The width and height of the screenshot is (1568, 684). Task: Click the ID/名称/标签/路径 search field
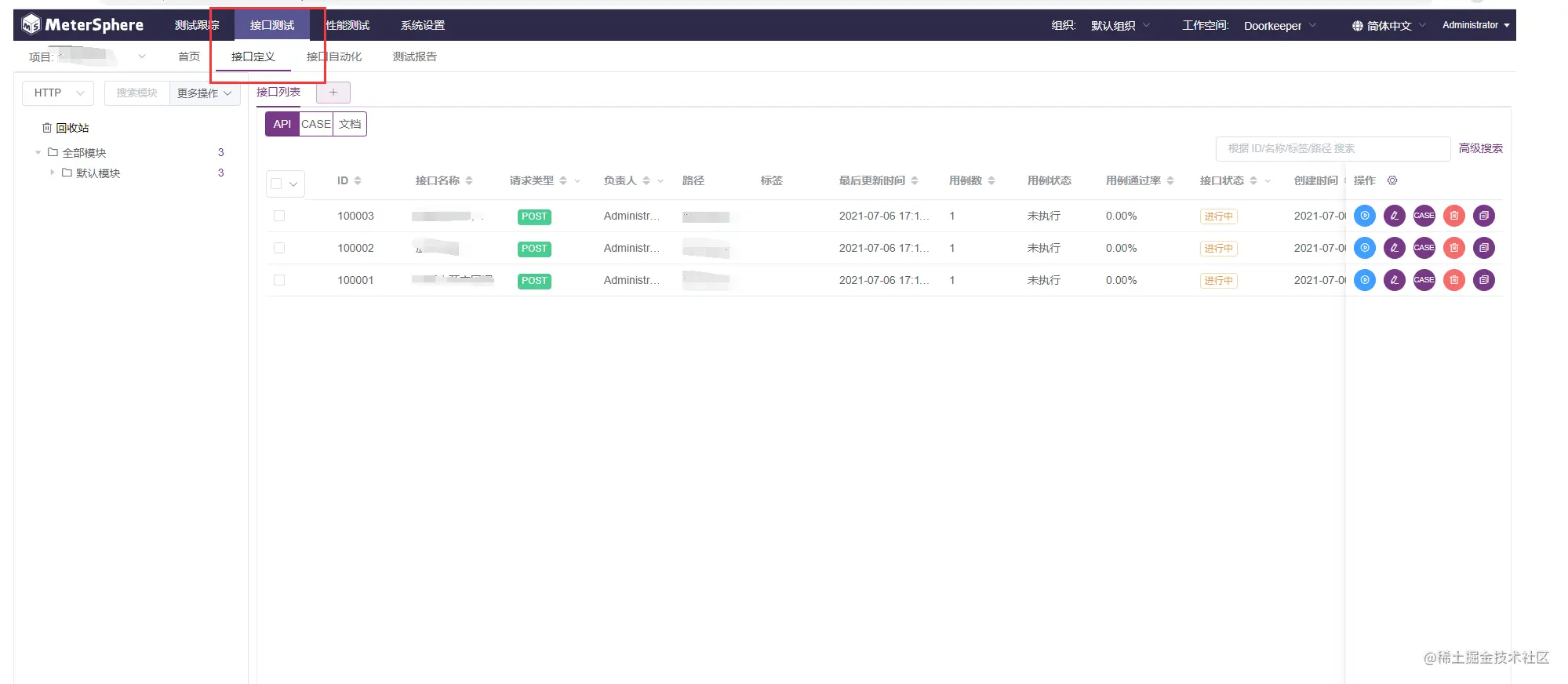pyautogui.click(x=1333, y=148)
